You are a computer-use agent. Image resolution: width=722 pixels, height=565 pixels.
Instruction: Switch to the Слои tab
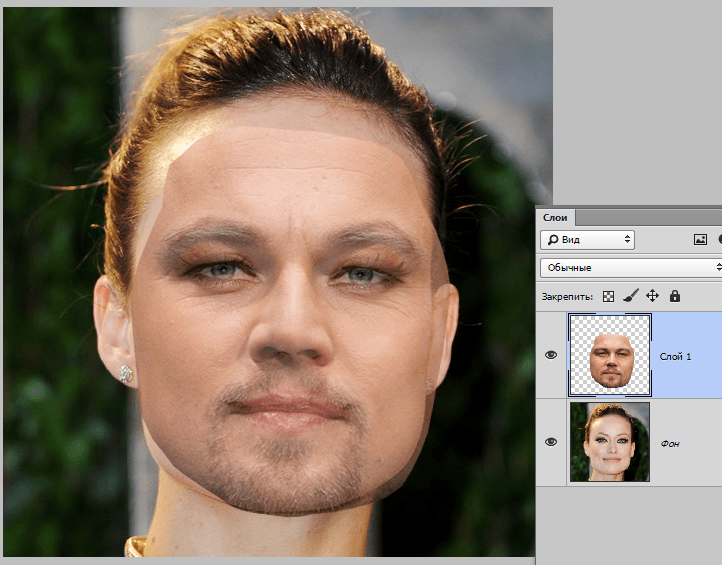555,217
